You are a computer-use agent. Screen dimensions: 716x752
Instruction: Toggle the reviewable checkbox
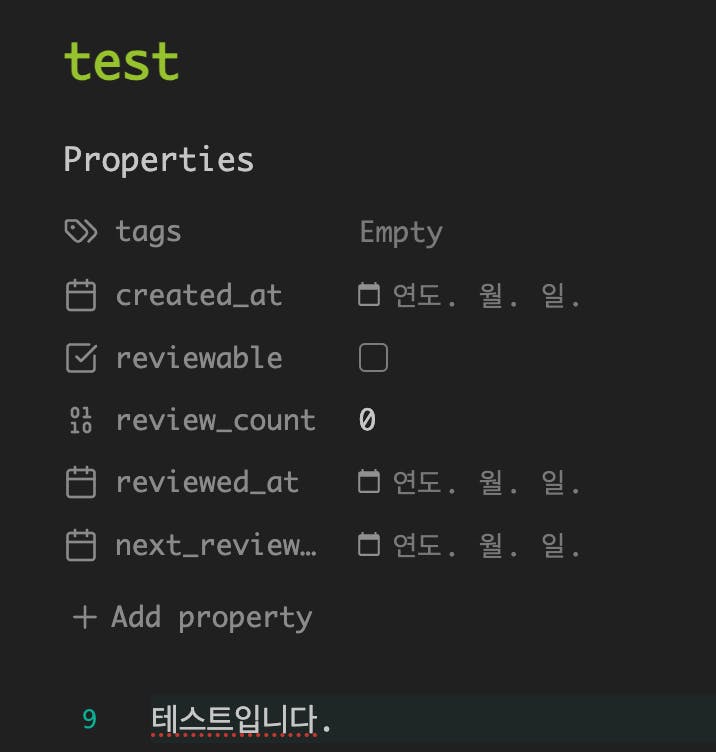(x=373, y=358)
